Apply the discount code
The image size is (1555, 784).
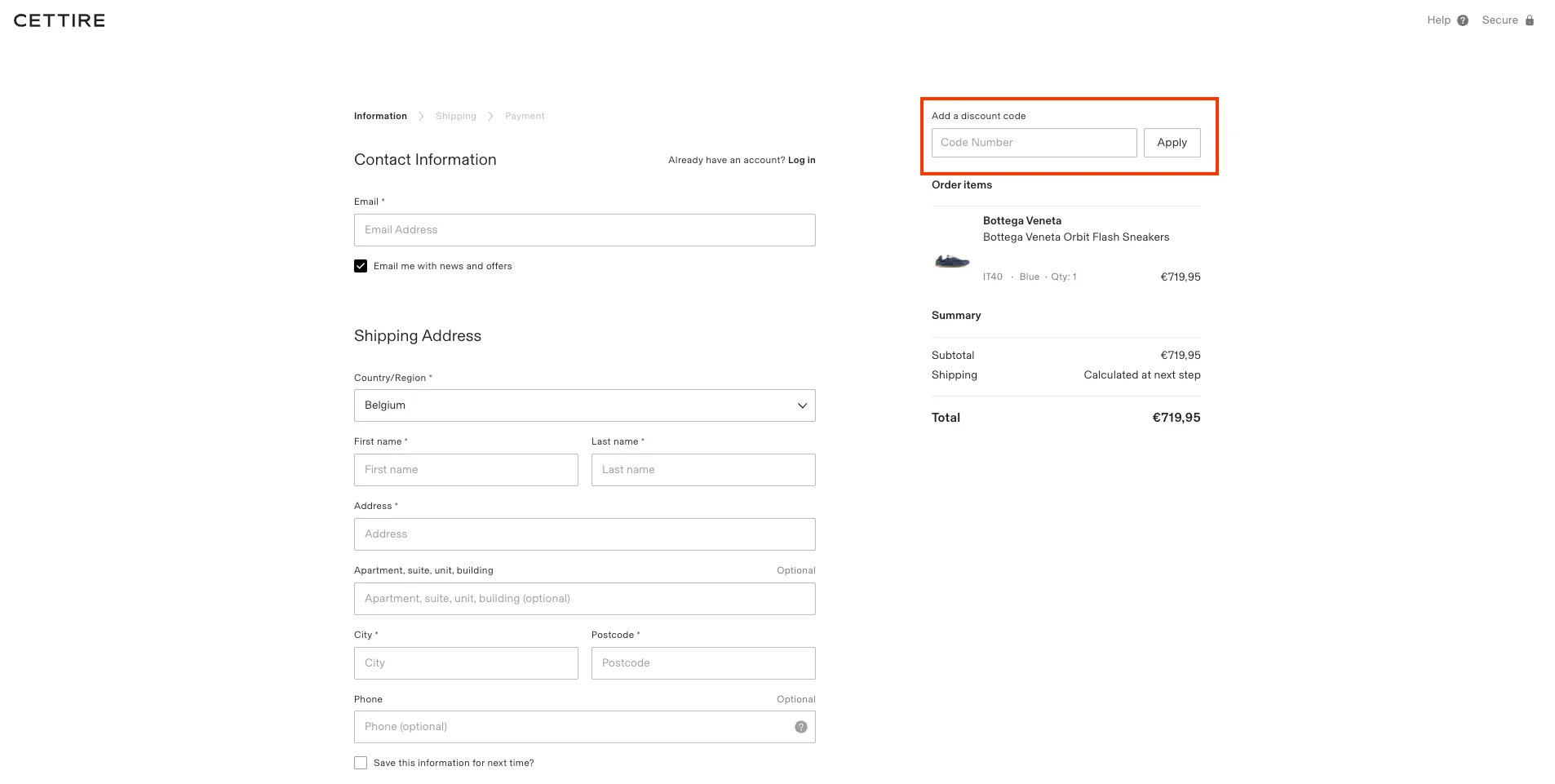pos(1172,143)
